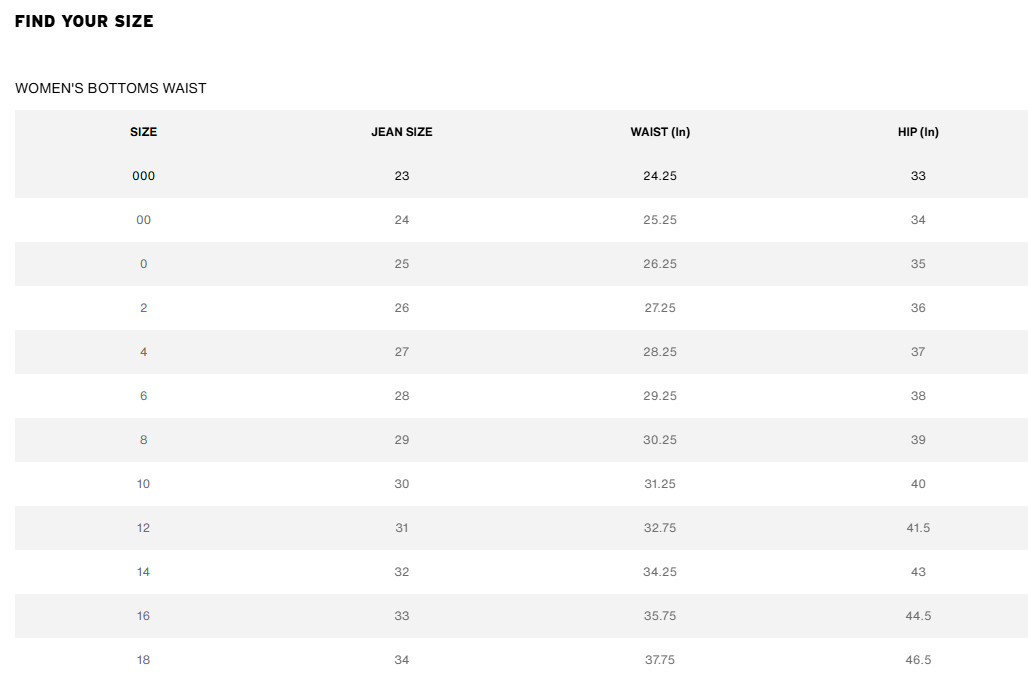Viewport: 1028px width, 696px height.
Task: Pick size 10 in the SIZE column
Action: point(143,484)
